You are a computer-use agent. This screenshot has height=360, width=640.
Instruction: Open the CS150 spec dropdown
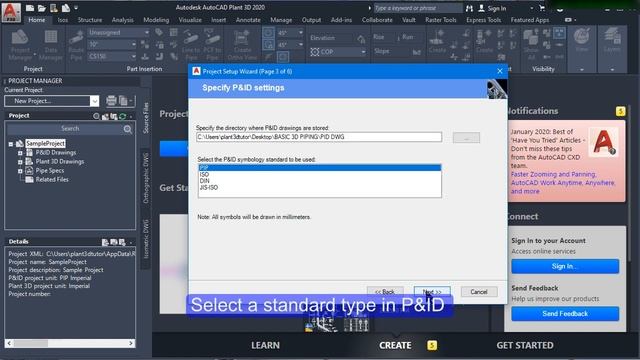133,56
